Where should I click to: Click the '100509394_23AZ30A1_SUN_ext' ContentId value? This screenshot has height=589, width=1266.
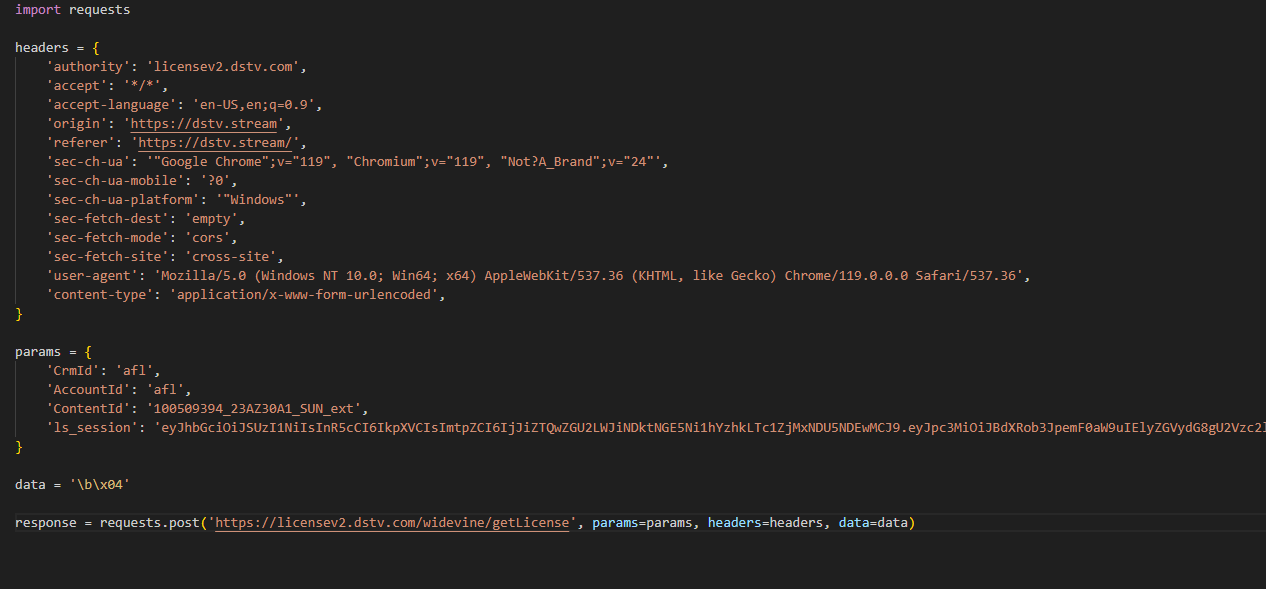click(x=257, y=409)
